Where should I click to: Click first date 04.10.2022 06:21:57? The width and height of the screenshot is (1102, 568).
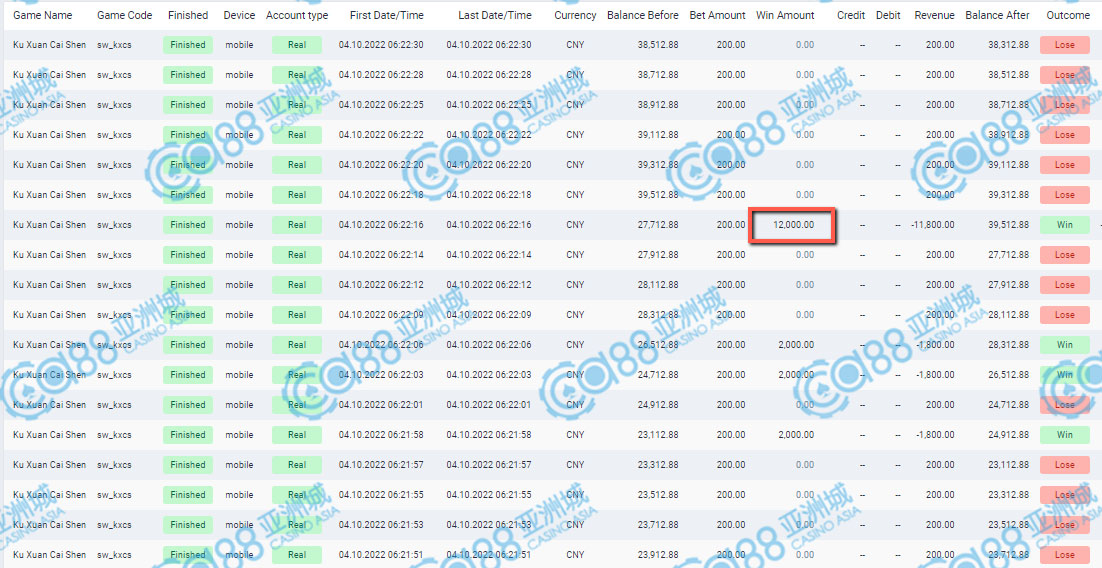pos(381,465)
